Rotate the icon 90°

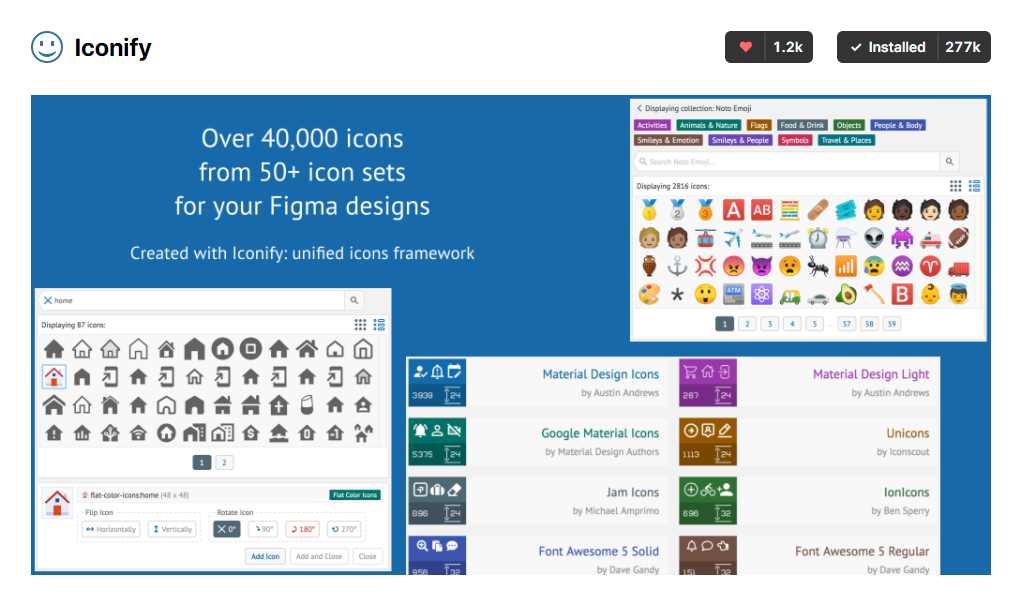(263, 529)
